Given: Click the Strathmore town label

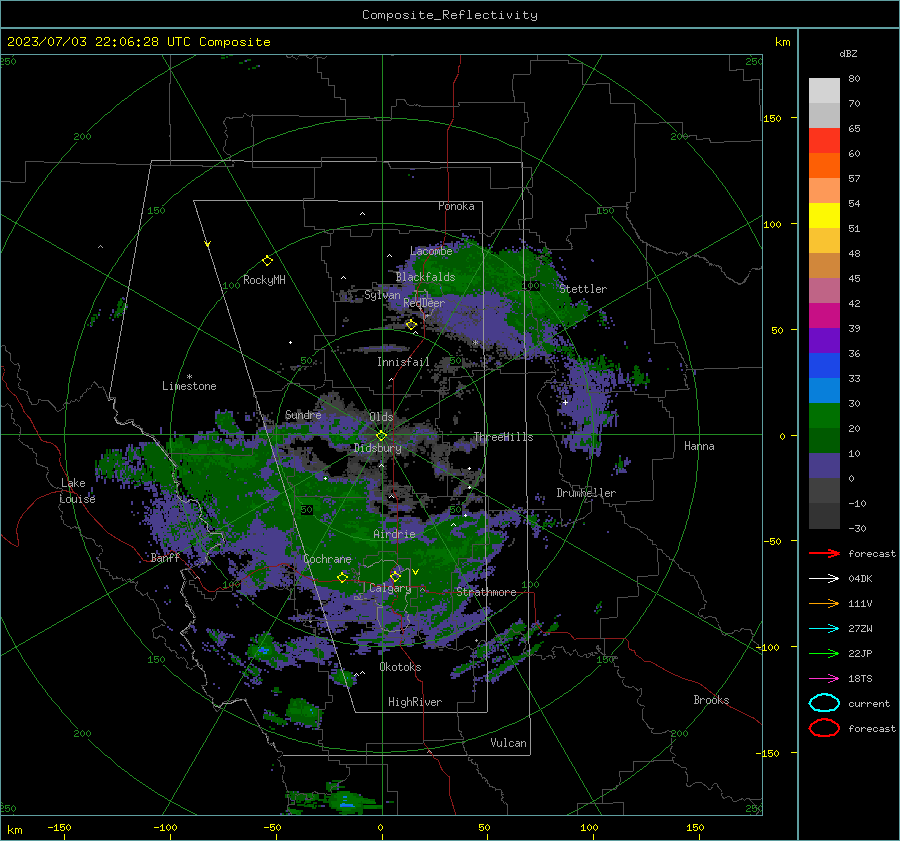Looking at the screenshot, I should click(x=486, y=592).
